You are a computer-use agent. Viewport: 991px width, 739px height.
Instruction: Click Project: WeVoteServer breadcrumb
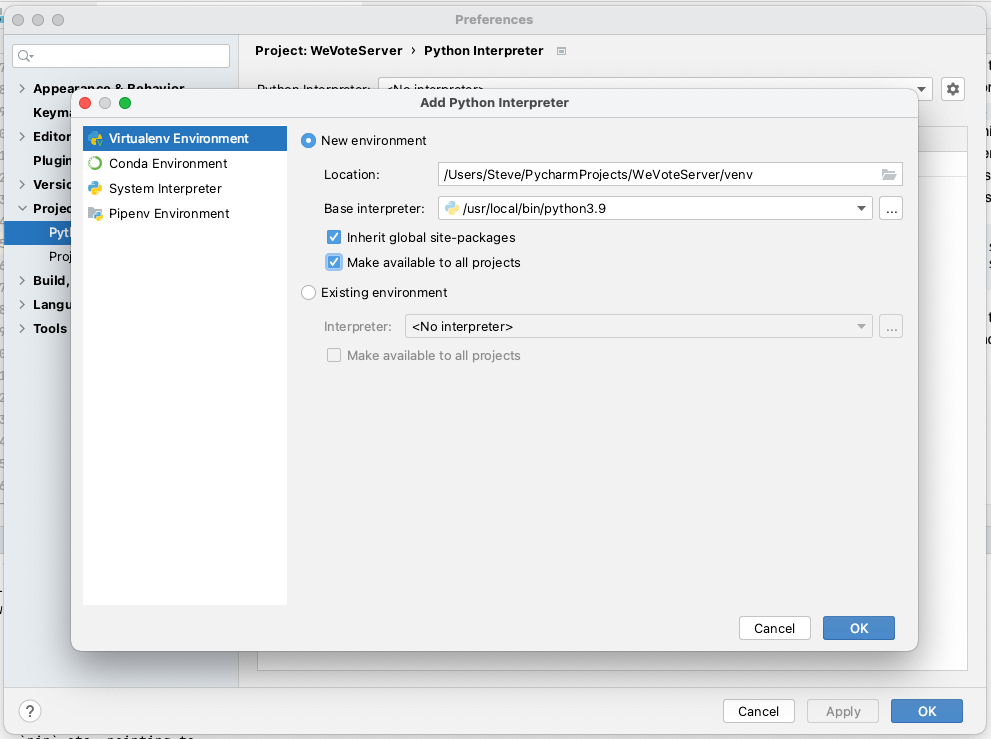click(x=329, y=51)
